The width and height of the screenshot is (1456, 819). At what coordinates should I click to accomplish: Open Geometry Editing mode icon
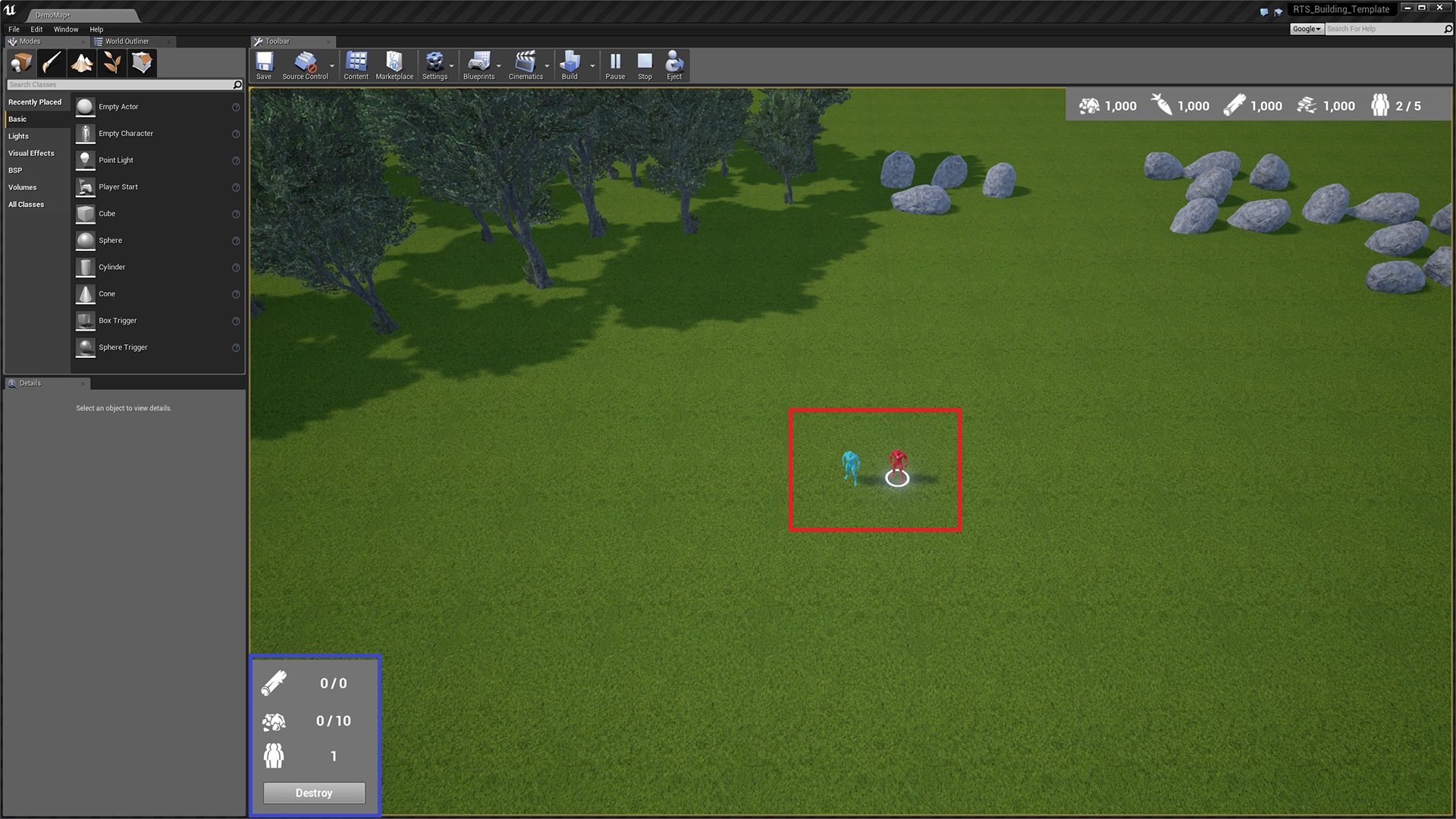[142, 63]
